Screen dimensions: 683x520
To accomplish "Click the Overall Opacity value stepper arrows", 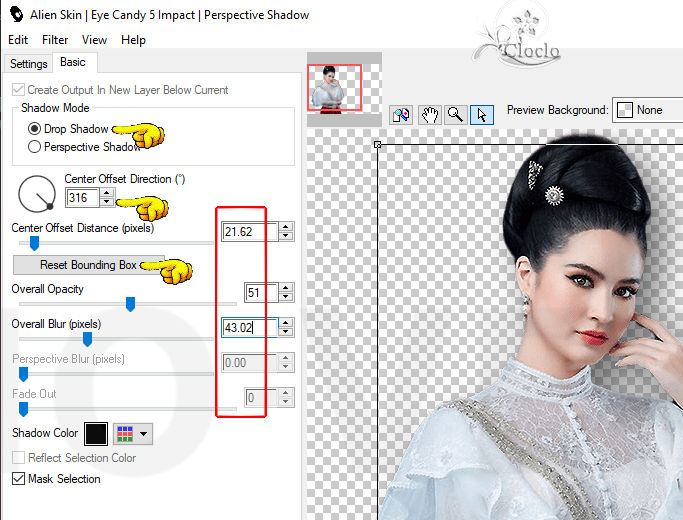I will pos(286,293).
